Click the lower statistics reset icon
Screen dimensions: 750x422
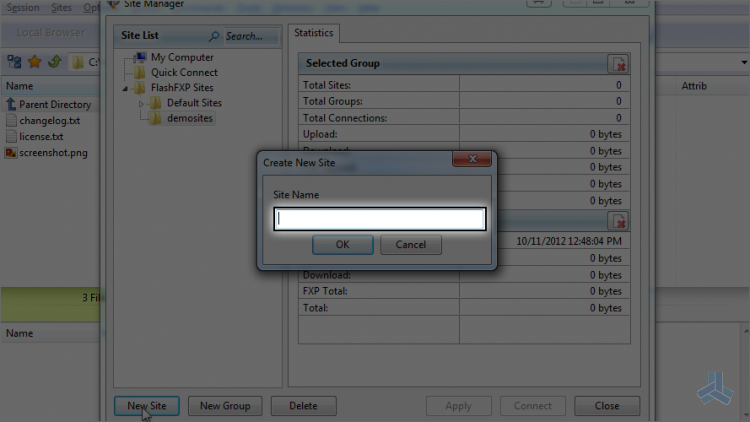618,221
